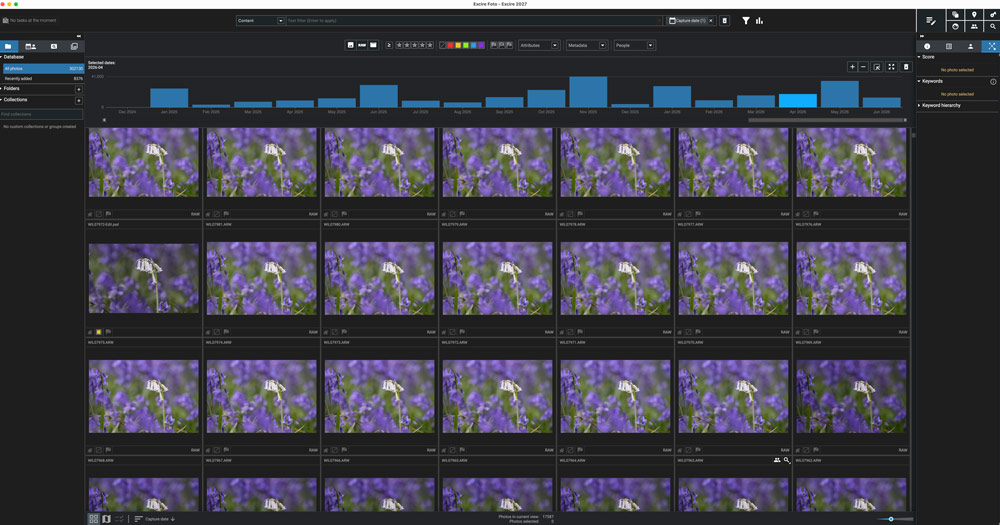
Task: Zoom out the timeline with minus button
Action: click(x=863, y=66)
